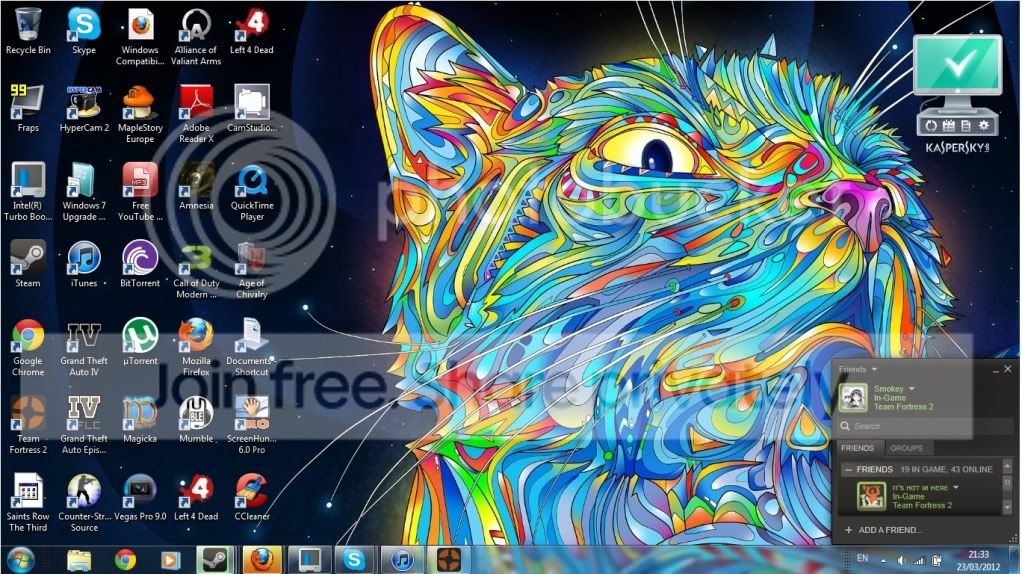This screenshot has height=574, width=1022.
Task: Click the BitTorrent desktop icon
Action: 140,264
